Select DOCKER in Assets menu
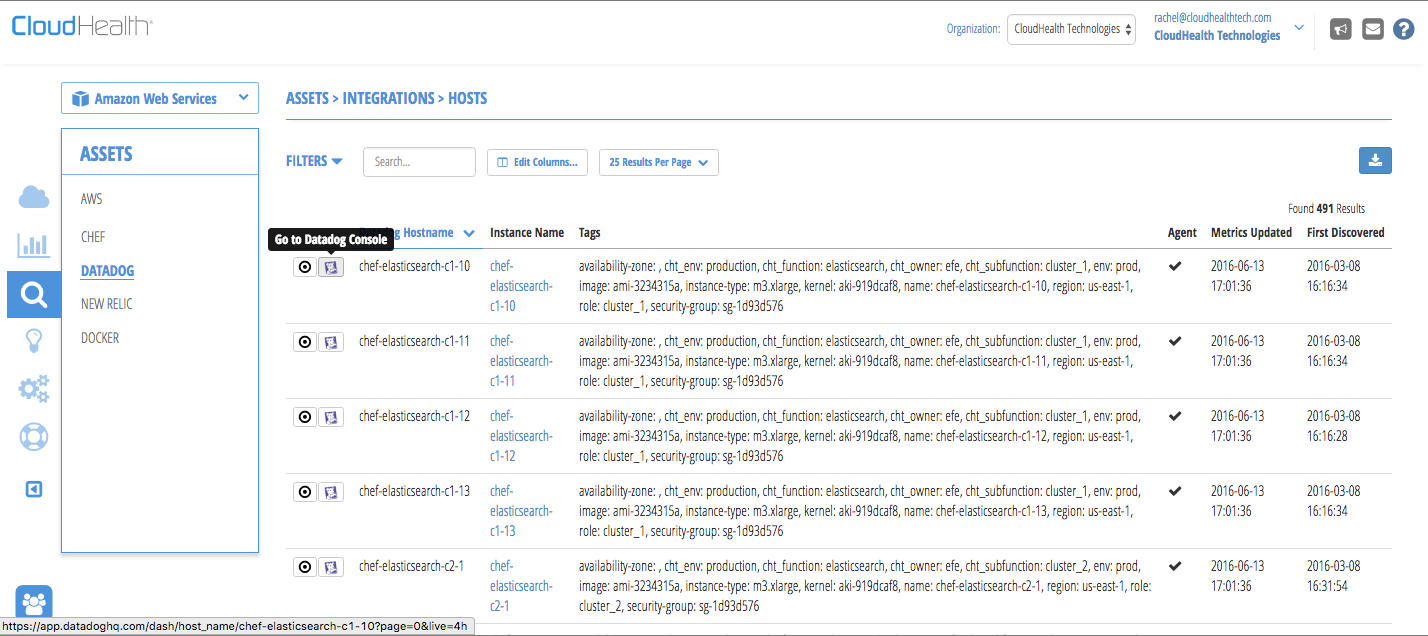Image resolution: width=1428 pixels, height=636 pixels. click(x=100, y=338)
